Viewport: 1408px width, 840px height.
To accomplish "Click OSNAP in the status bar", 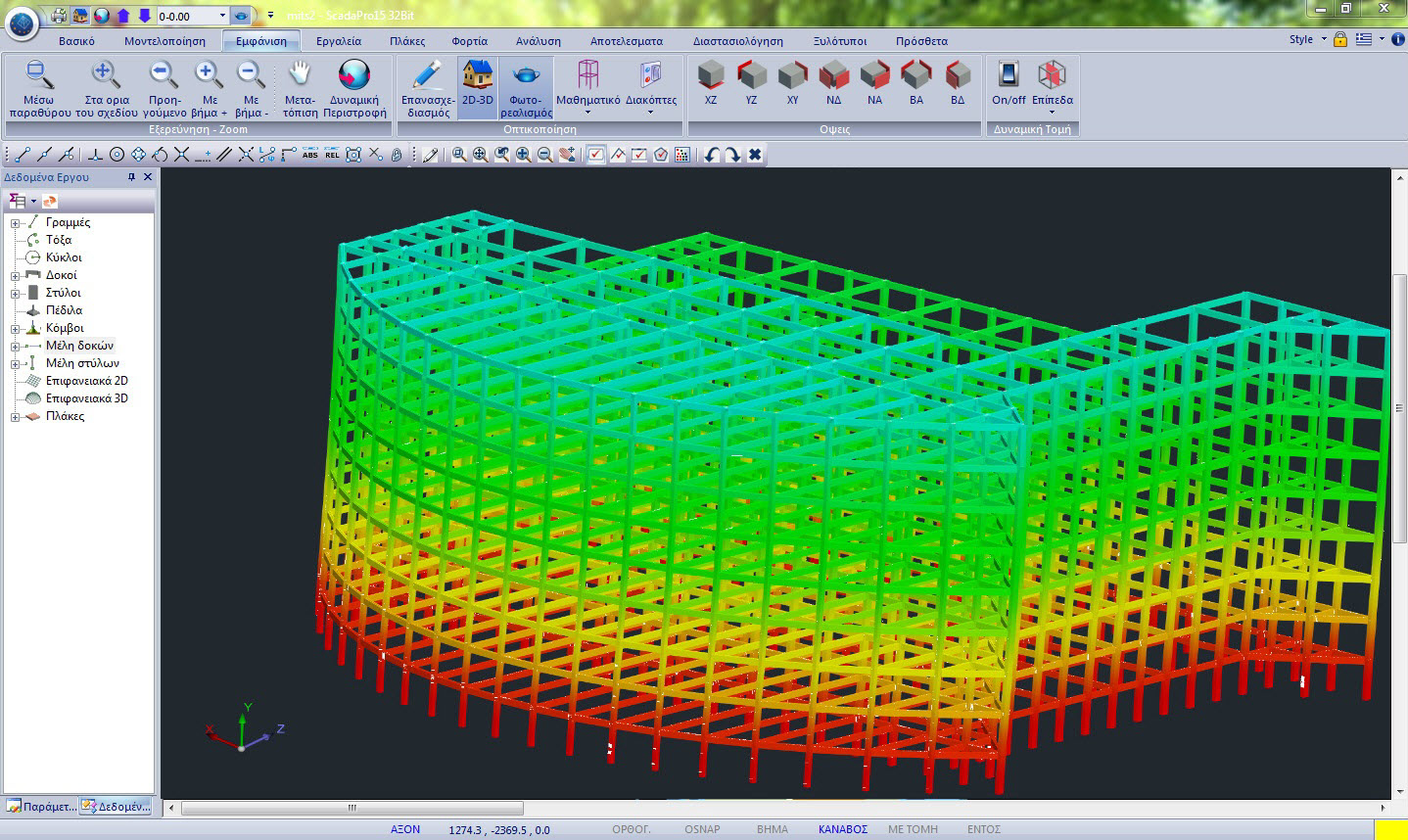I will pyautogui.click(x=702, y=829).
